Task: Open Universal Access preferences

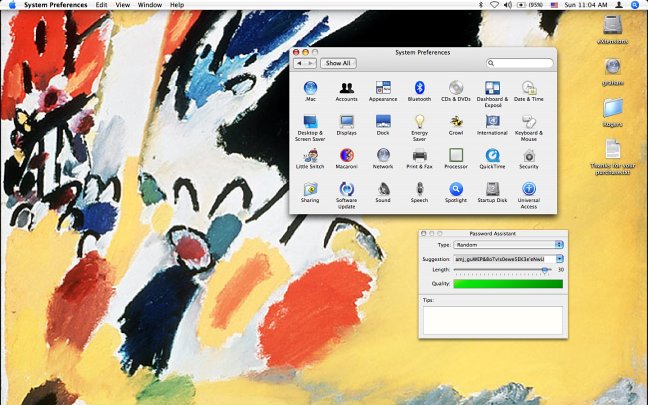Action: pos(529,195)
